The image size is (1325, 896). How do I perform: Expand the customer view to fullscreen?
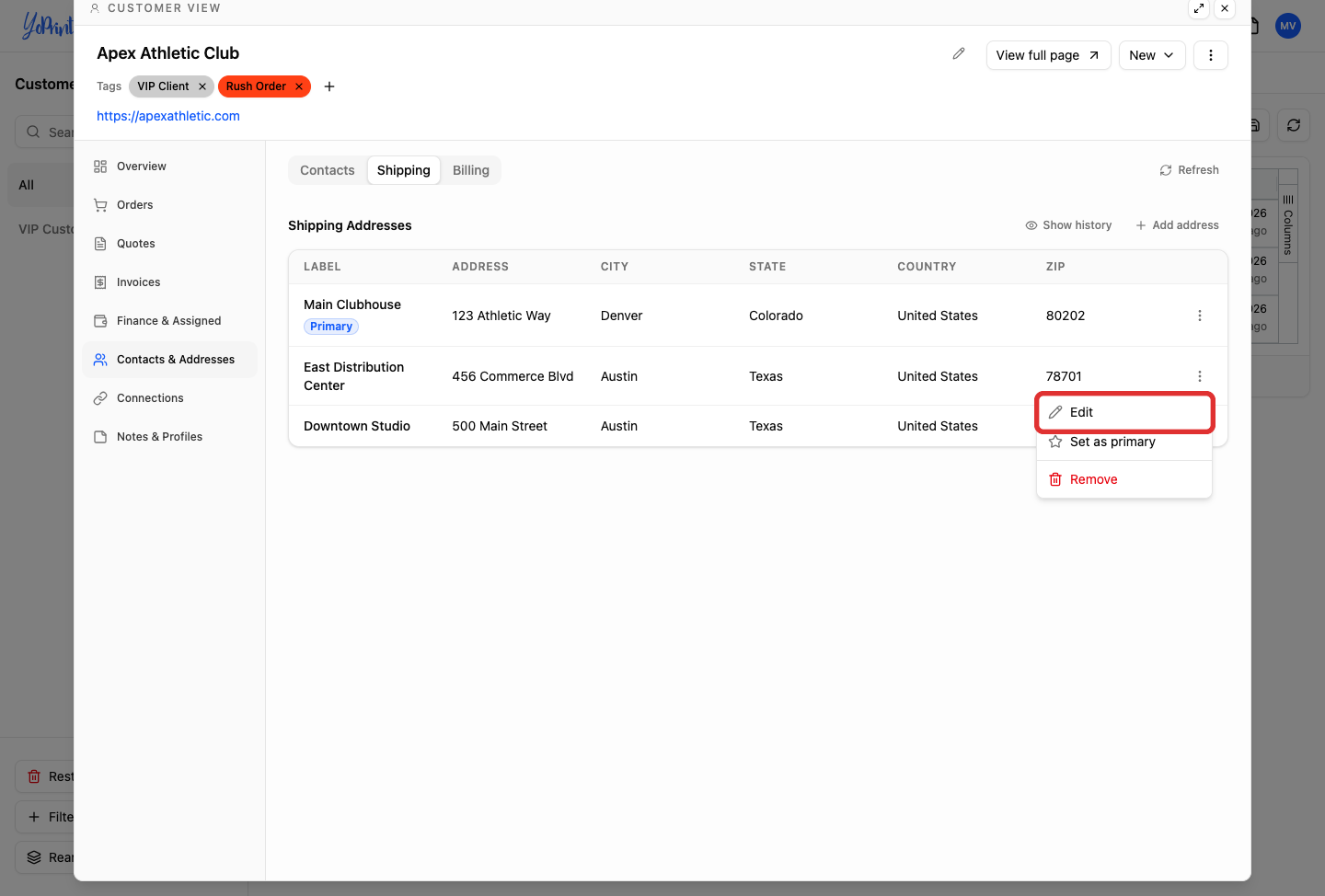(1199, 8)
